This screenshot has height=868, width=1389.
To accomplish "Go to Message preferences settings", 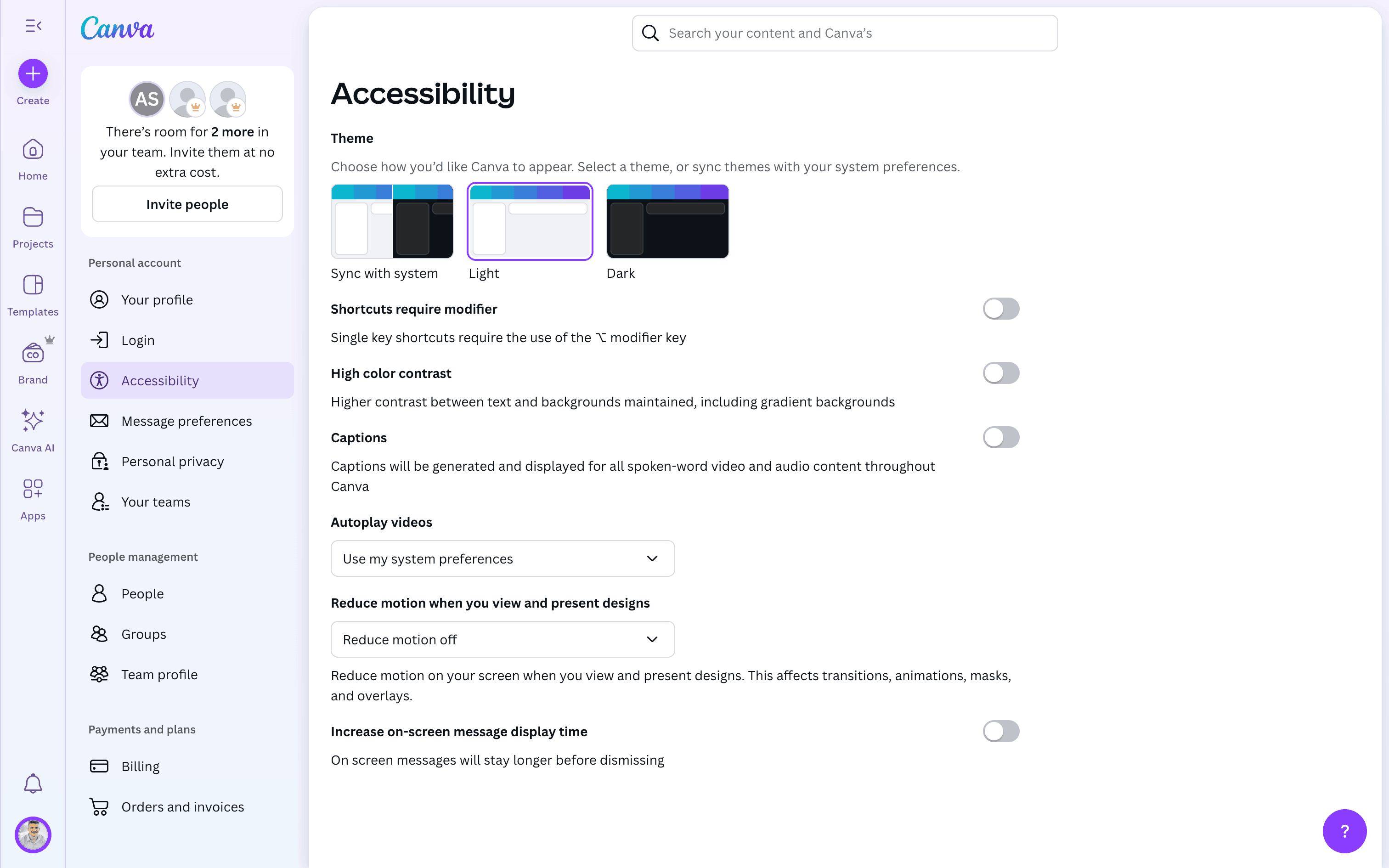I will (186, 421).
